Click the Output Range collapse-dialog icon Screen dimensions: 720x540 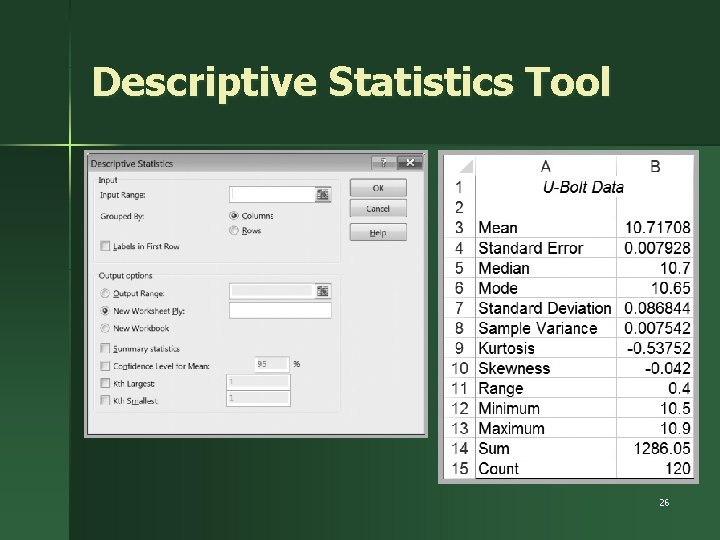(x=323, y=291)
